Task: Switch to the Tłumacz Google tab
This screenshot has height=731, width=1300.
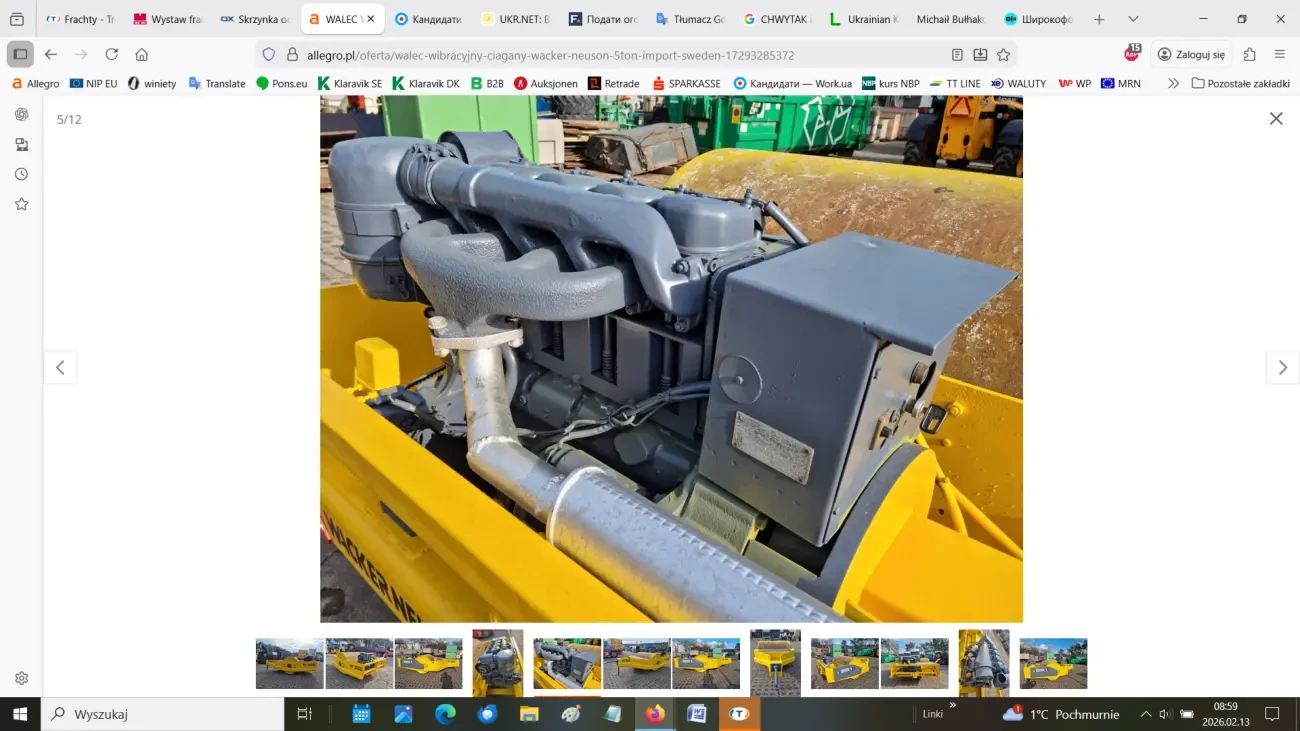Action: [690, 18]
